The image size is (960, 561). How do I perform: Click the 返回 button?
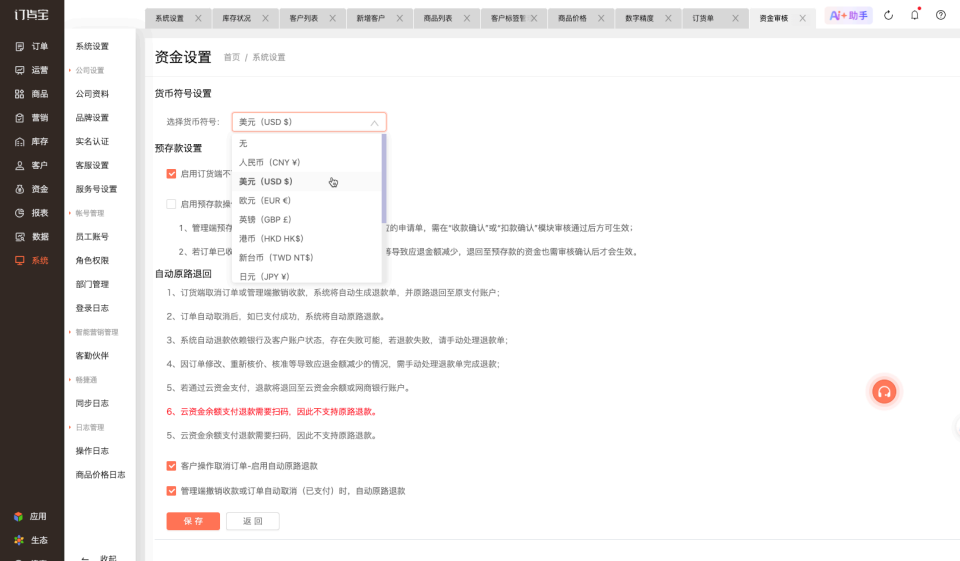253,521
